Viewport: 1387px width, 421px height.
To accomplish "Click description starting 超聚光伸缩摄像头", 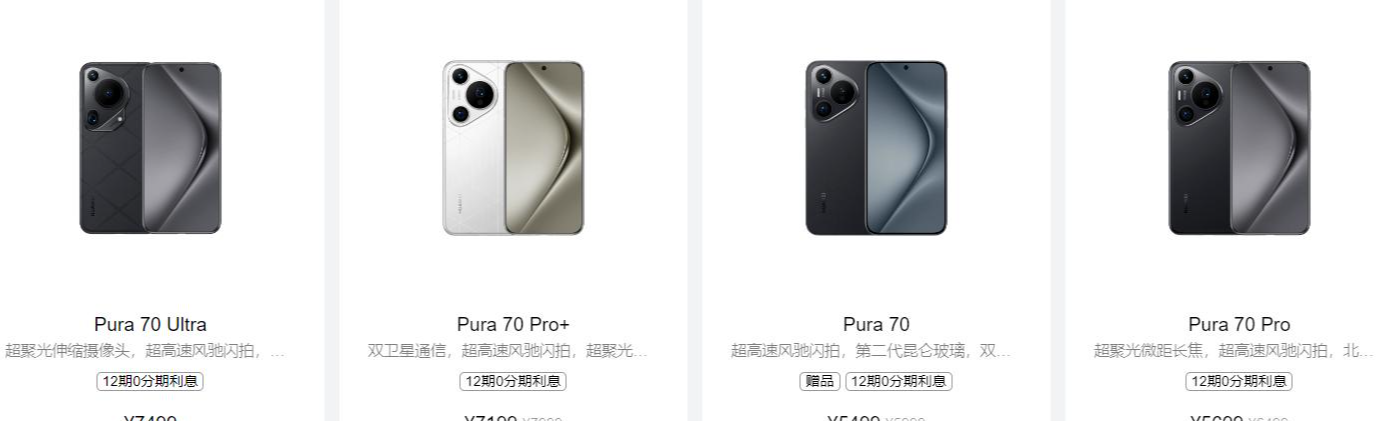I will [145, 351].
